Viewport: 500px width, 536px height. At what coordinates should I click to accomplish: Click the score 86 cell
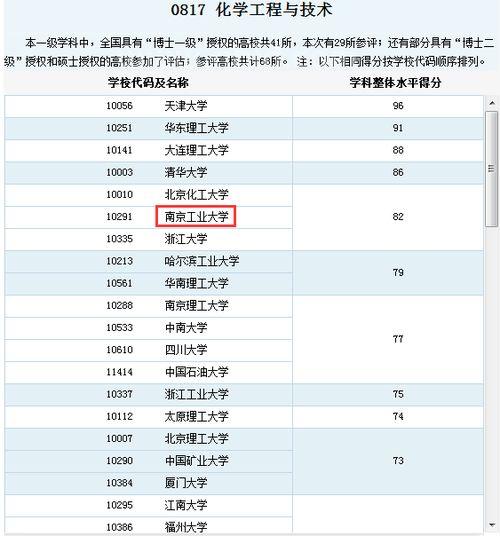click(x=388, y=173)
